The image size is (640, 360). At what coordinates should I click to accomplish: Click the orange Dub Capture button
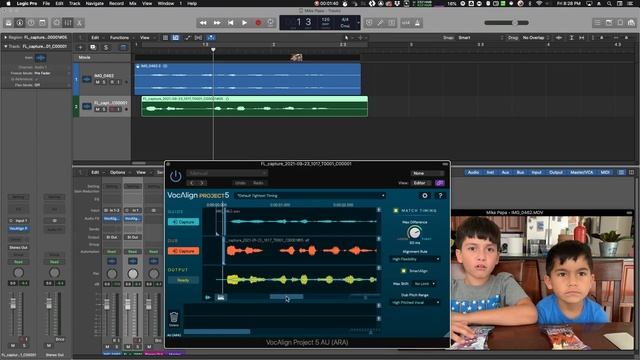[183, 251]
